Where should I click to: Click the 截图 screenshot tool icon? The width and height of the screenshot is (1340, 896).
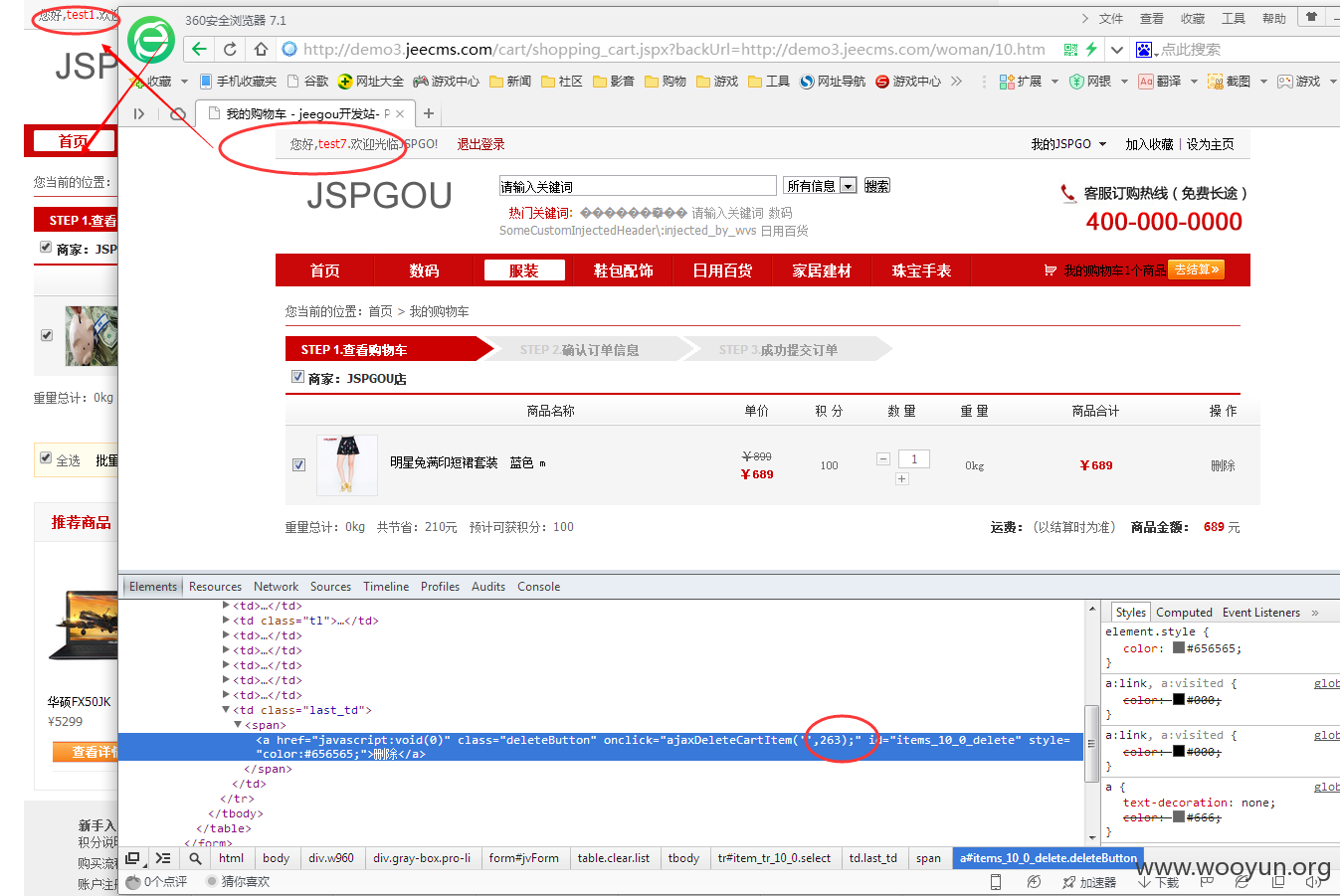(x=1216, y=82)
